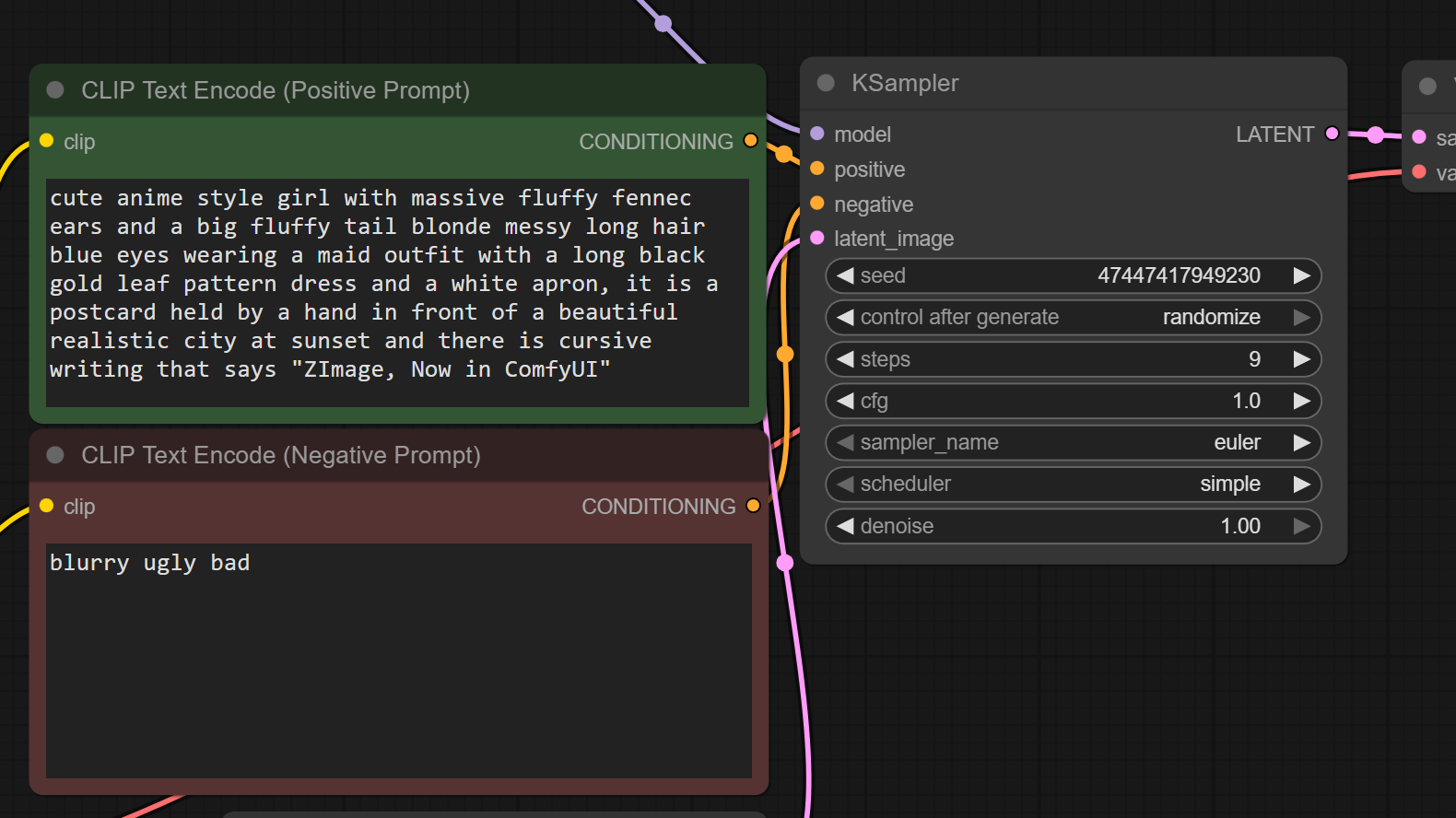Open control after generate dropdown showing randomize
The width and height of the screenshot is (1456, 818).
point(1074,317)
